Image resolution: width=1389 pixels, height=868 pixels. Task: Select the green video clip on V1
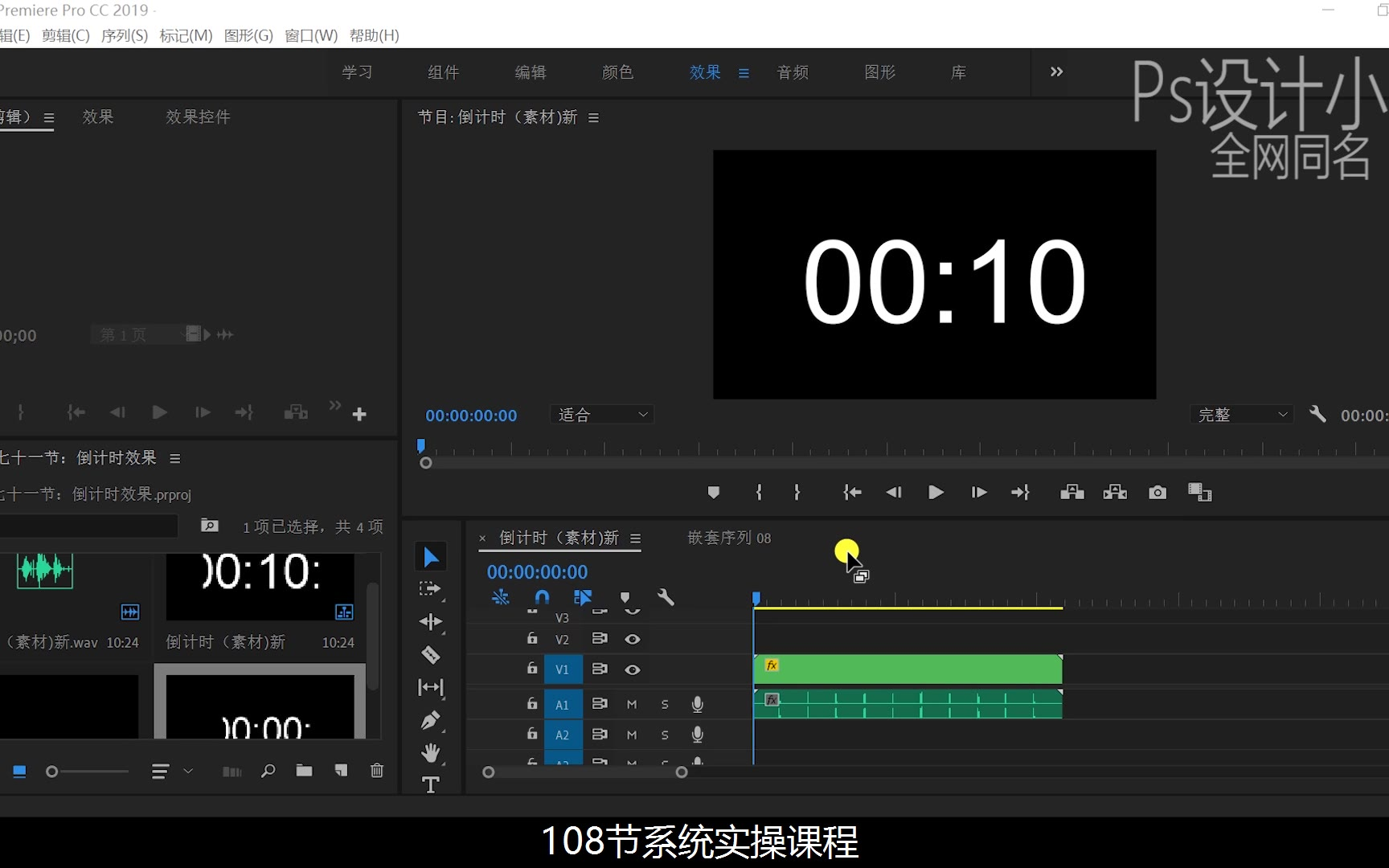[x=908, y=669]
